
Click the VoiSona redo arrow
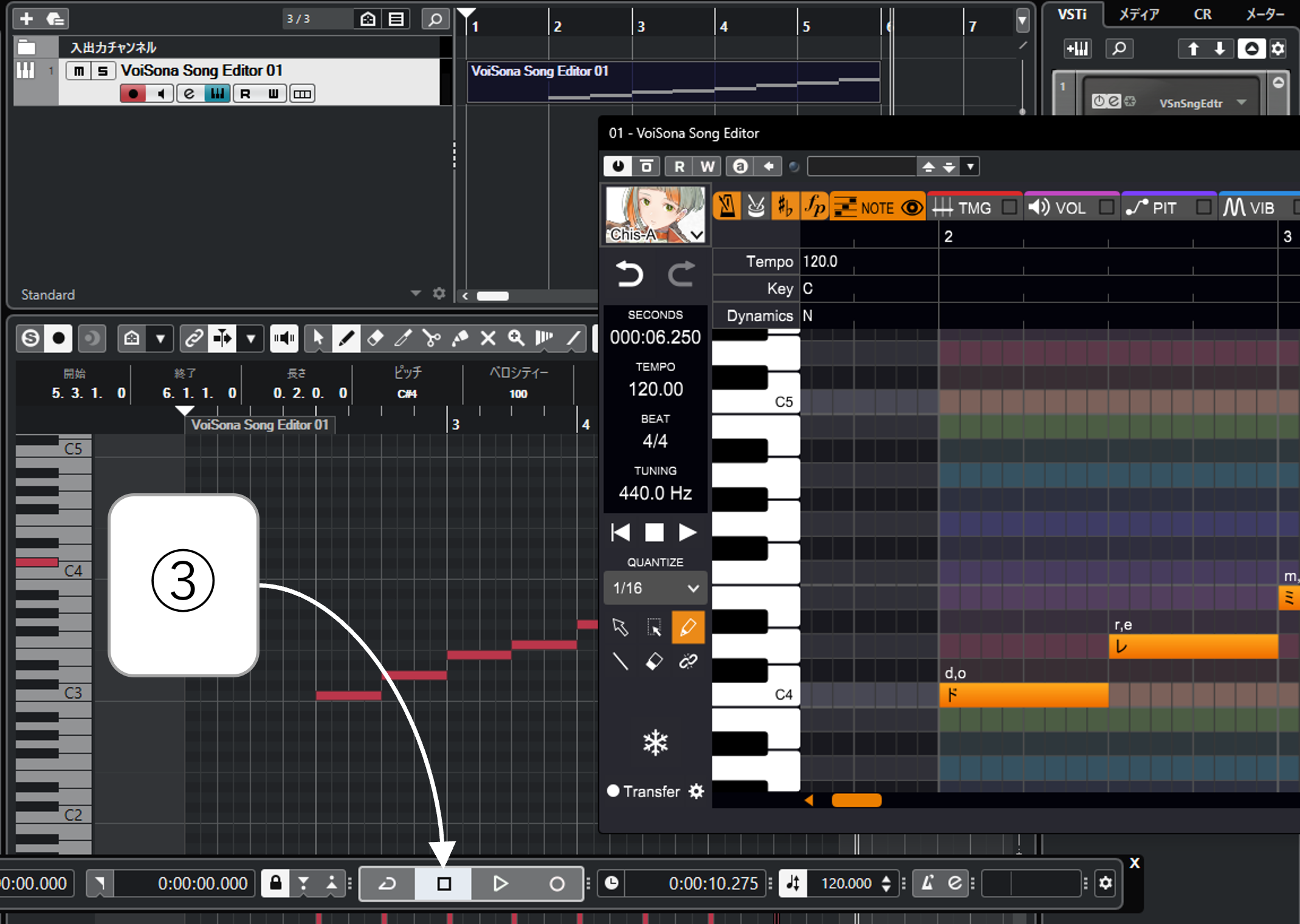point(681,274)
